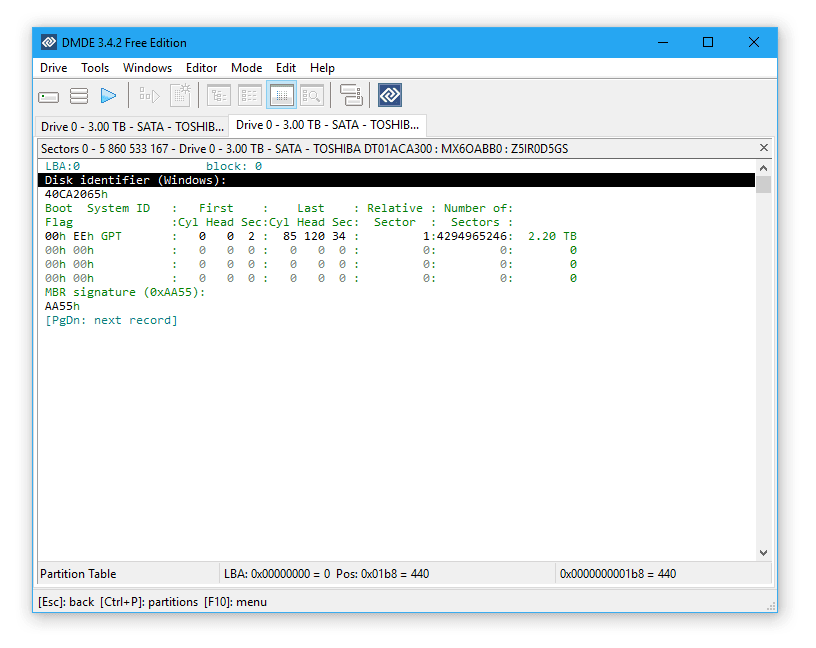Screen dimensions: 816x648
Task: Open the Help menu
Action: pos(322,68)
